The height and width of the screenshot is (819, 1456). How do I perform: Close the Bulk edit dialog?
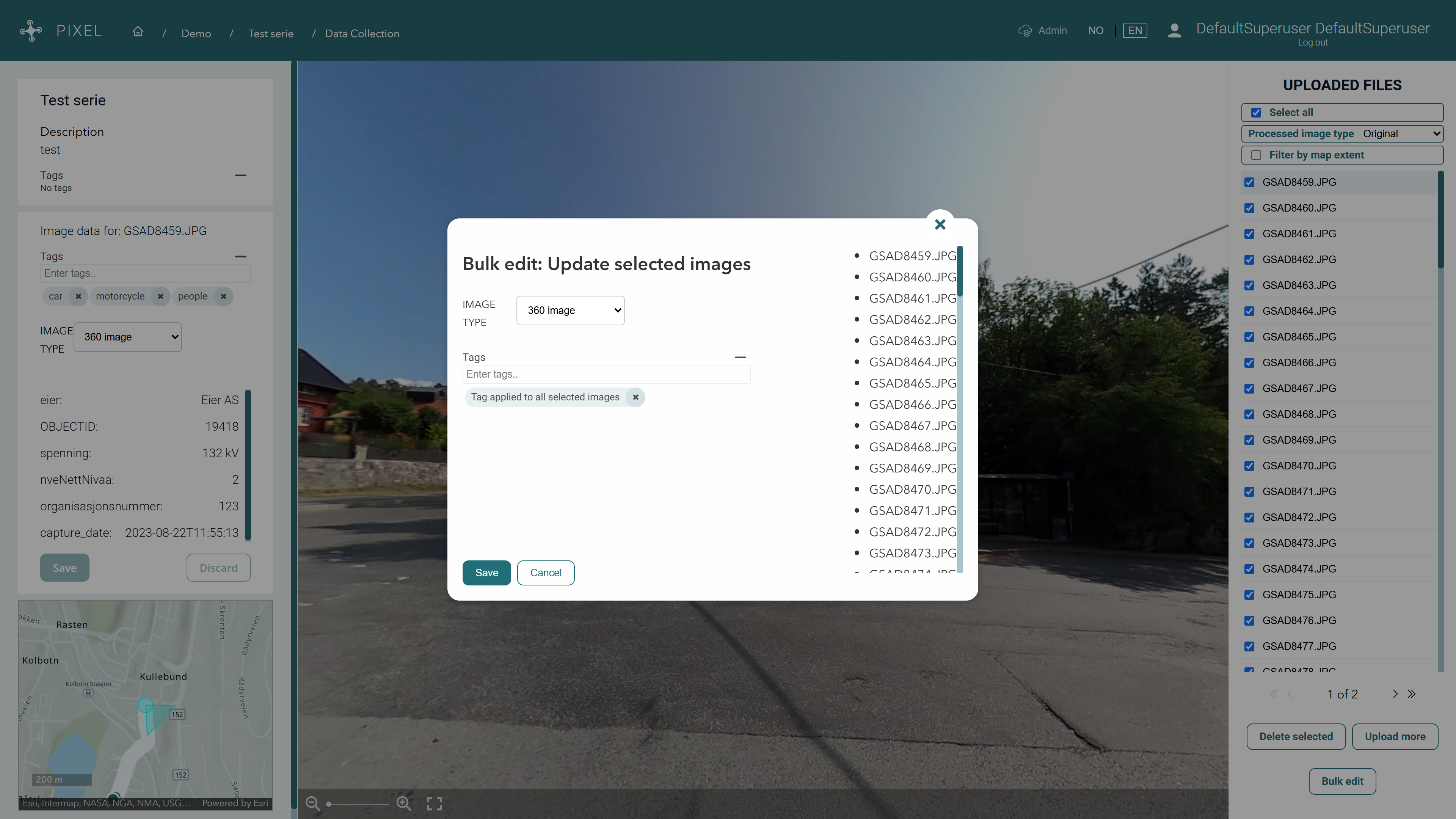(940, 224)
